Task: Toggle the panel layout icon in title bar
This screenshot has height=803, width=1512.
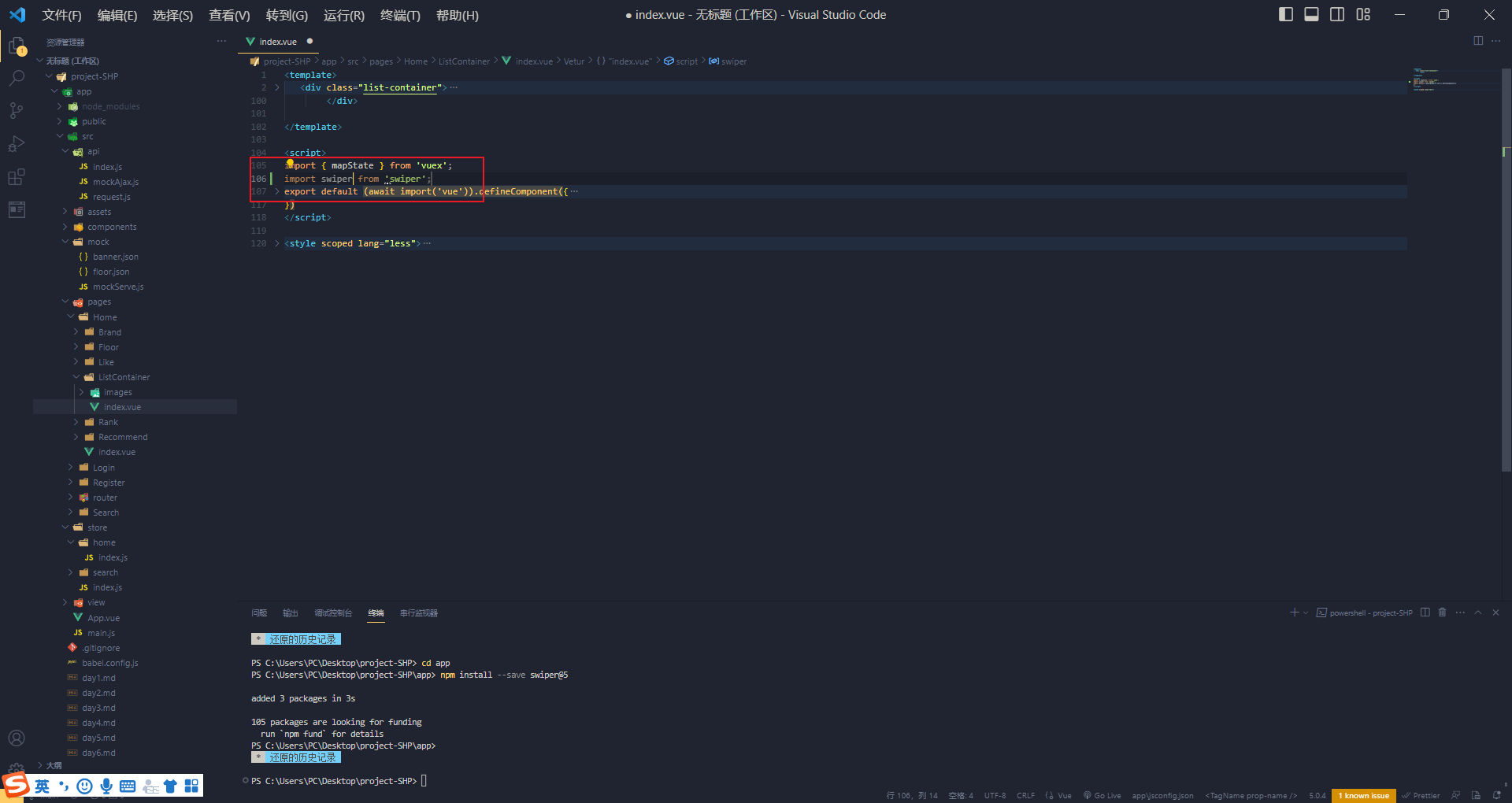Action: (x=1311, y=14)
